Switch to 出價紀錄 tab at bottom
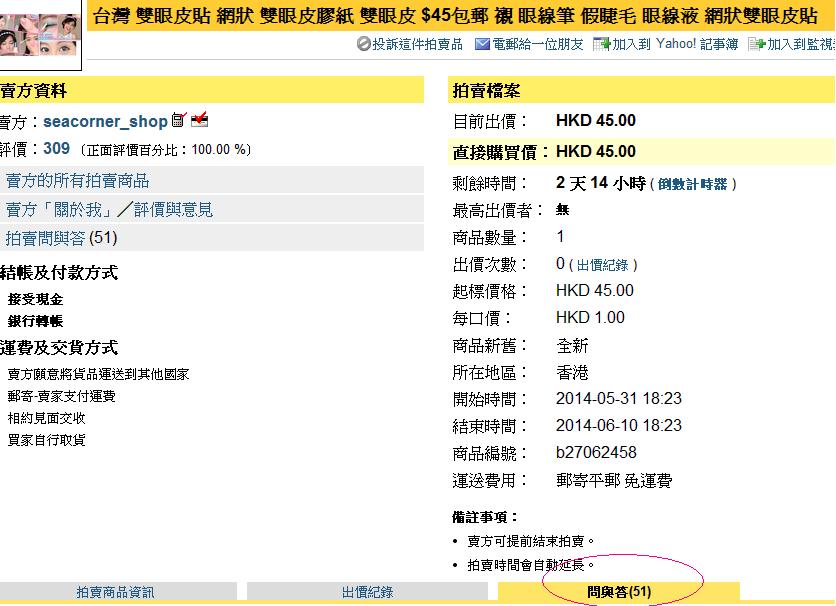This screenshot has height=606, width=836. (x=367, y=592)
